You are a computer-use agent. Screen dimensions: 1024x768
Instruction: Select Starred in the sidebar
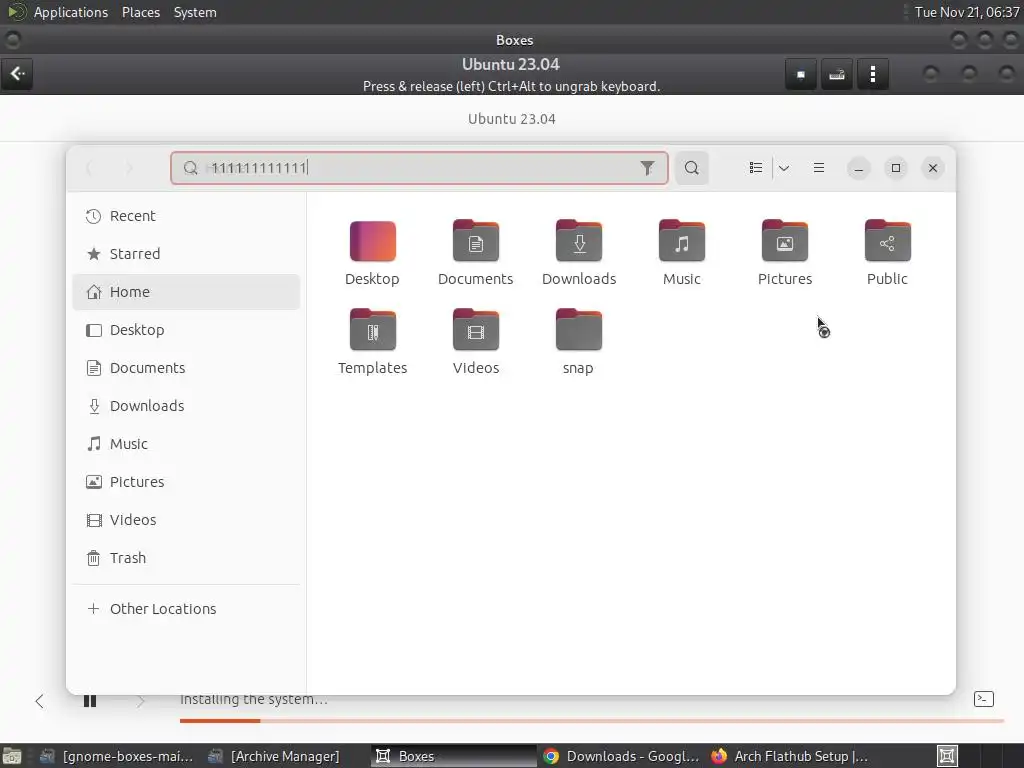click(186, 254)
